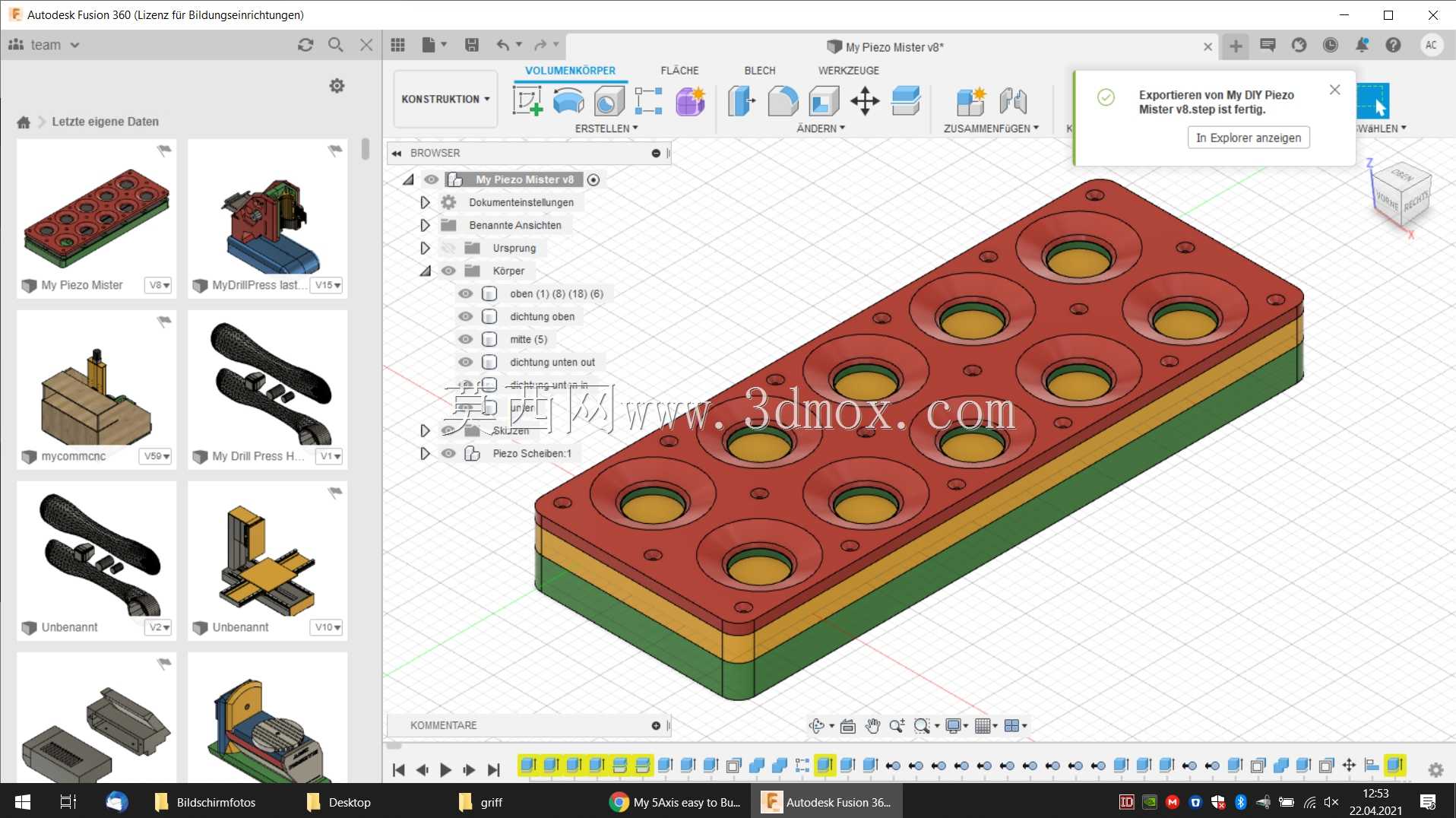Select the Press Pull tool

(x=742, y=100)
